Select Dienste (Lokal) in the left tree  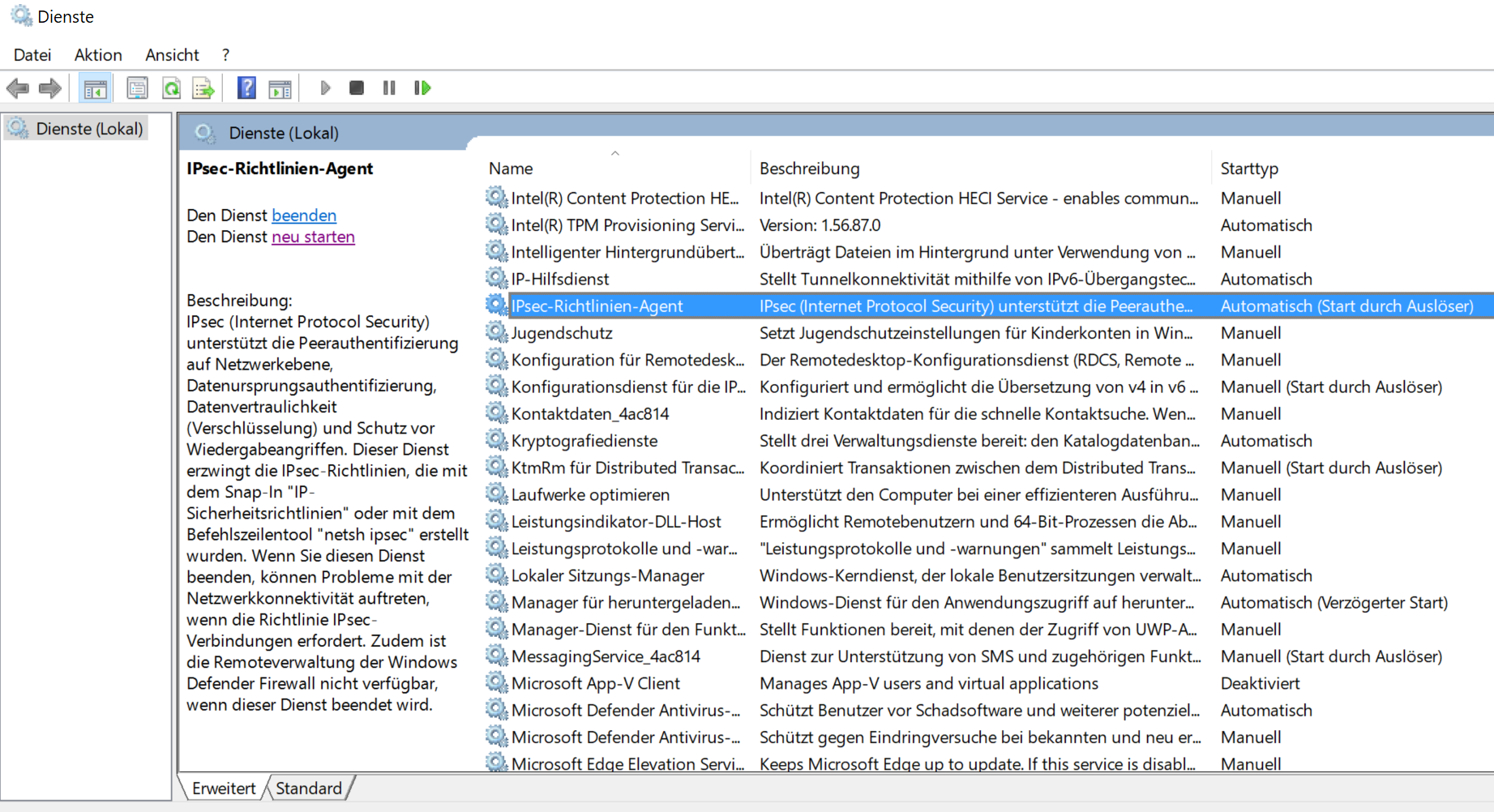(x=89, y=129)
